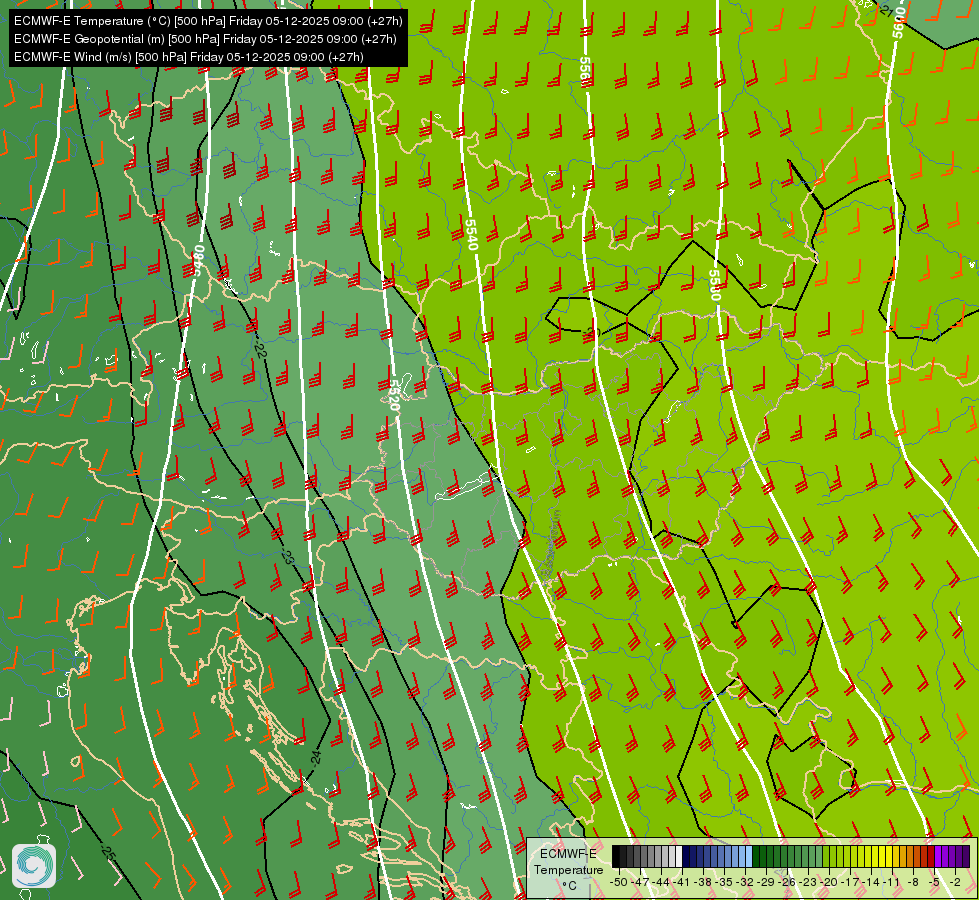Click the -25 isotherm label on the map

point(108,853)
